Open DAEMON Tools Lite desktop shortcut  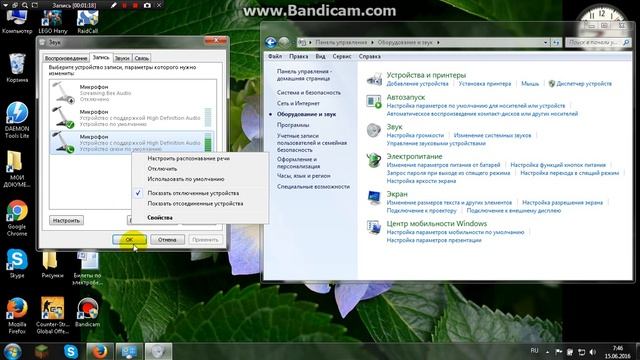17,120
